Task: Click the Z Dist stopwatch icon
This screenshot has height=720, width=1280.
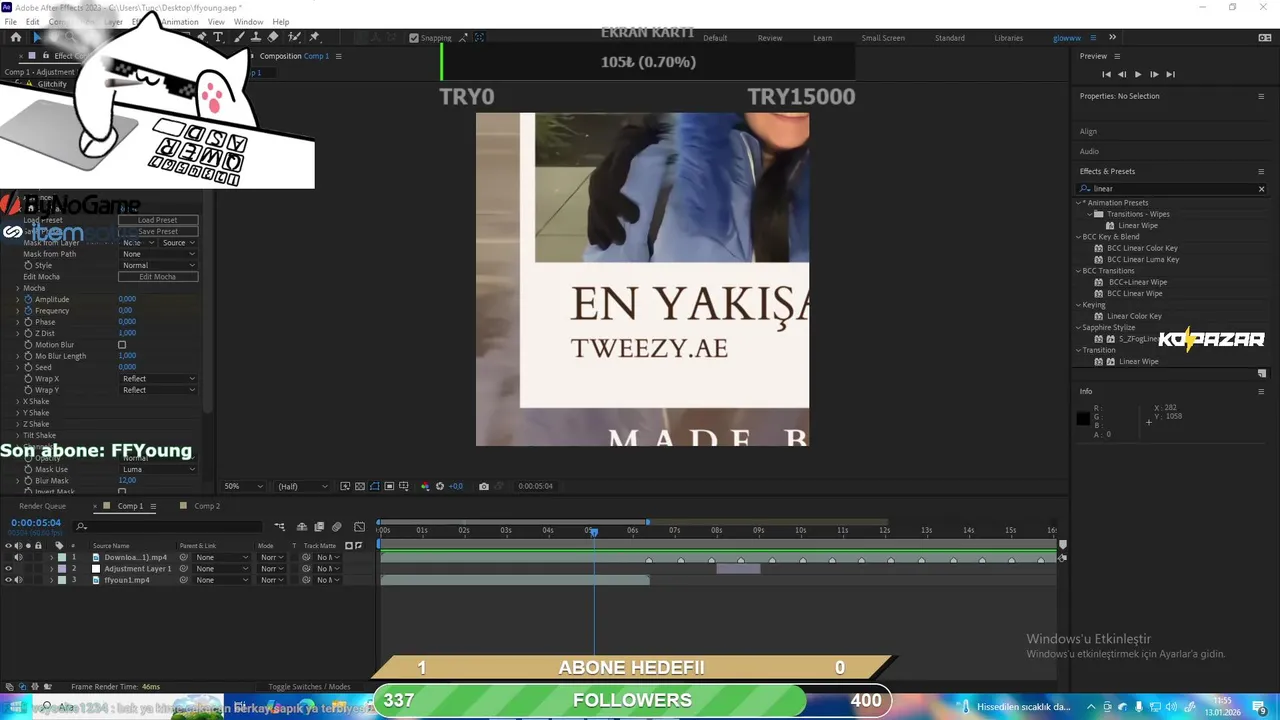Action: tap(28, 333)
